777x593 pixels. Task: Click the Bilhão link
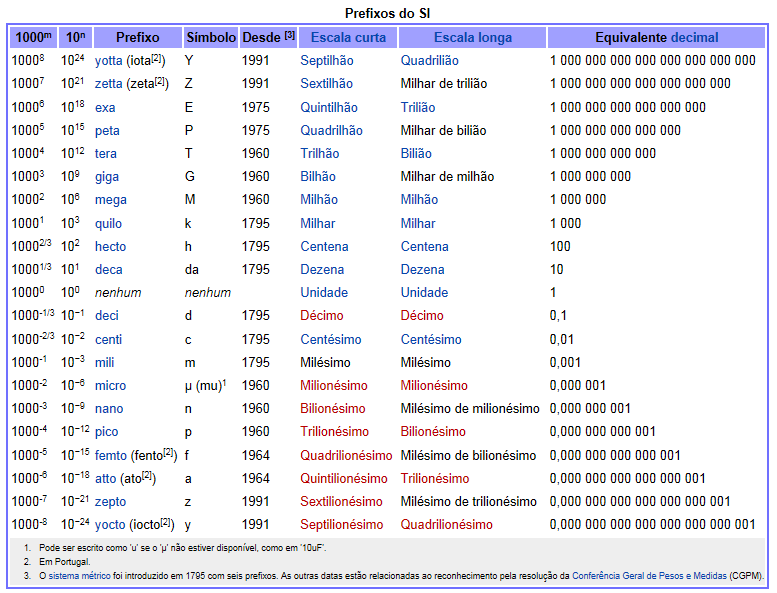318,177
